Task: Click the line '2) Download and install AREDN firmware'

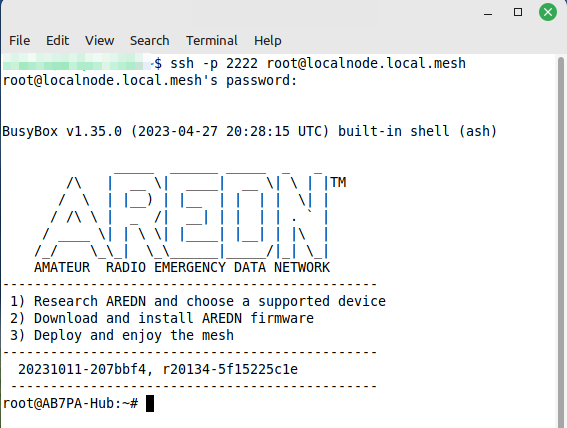Action: pyautogui.click(x=162, y=318)
